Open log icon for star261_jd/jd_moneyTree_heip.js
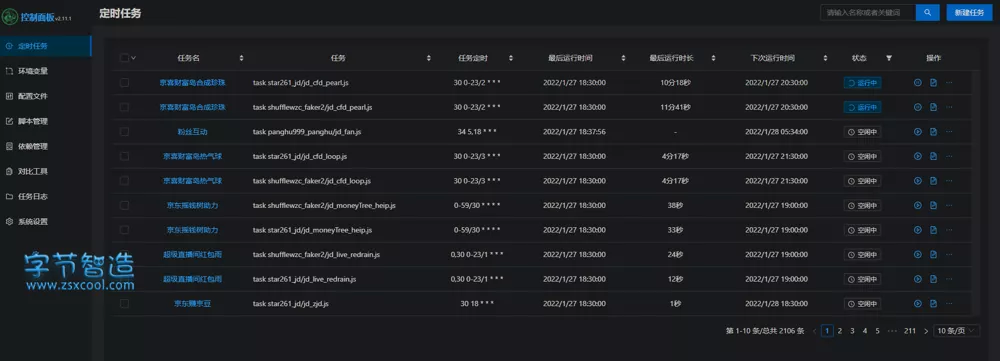The image size is (1000, 361). [934, 230]
